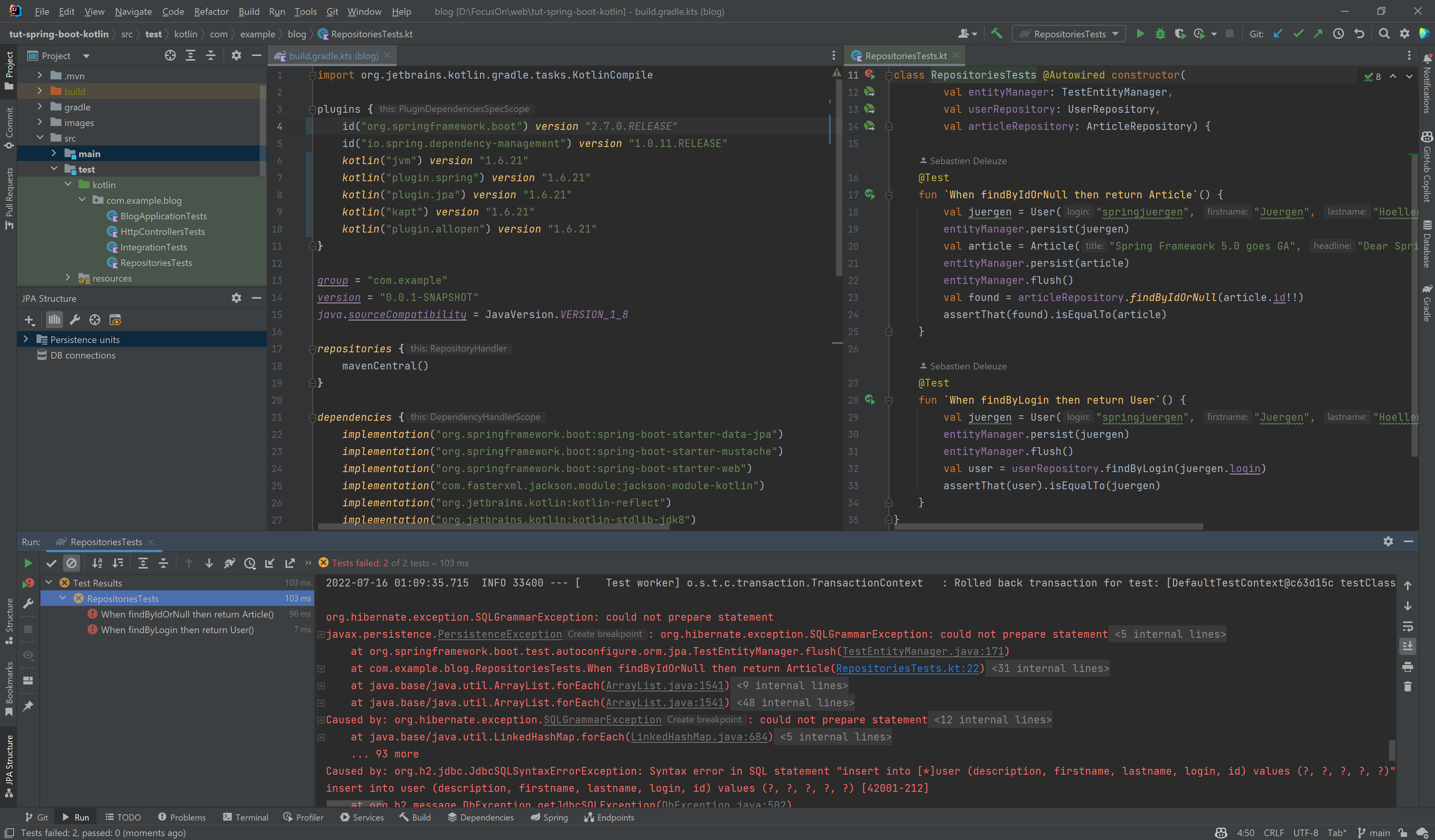
Task: Collapse the Test Results node
Action: point(49,583)
